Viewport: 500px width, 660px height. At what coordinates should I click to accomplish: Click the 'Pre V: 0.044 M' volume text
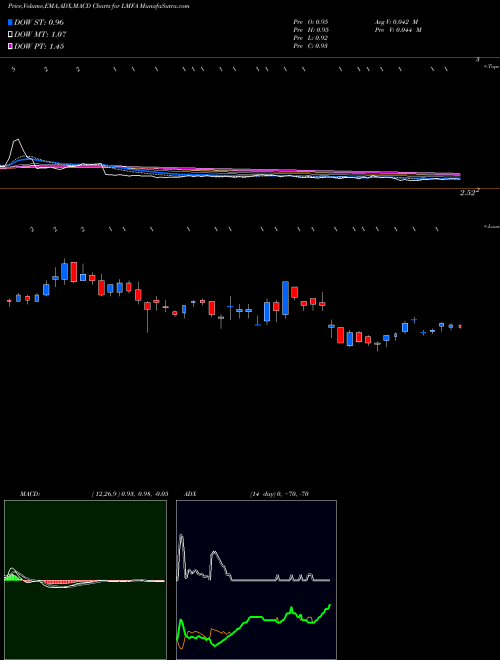[x=398, y=30]
